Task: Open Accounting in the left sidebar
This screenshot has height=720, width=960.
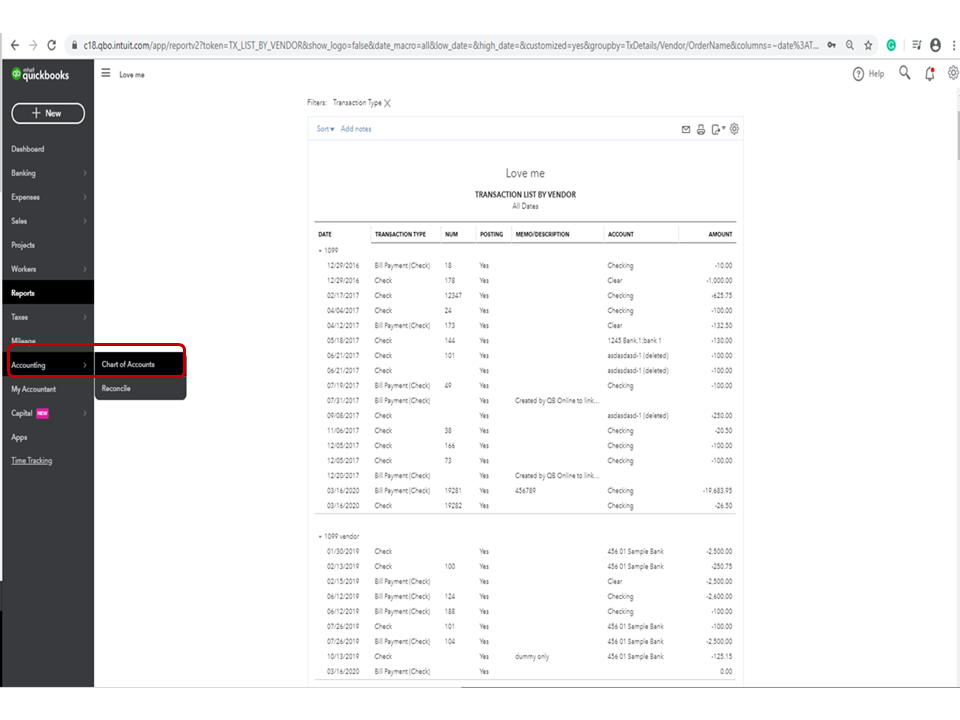Action: point(28,365)
